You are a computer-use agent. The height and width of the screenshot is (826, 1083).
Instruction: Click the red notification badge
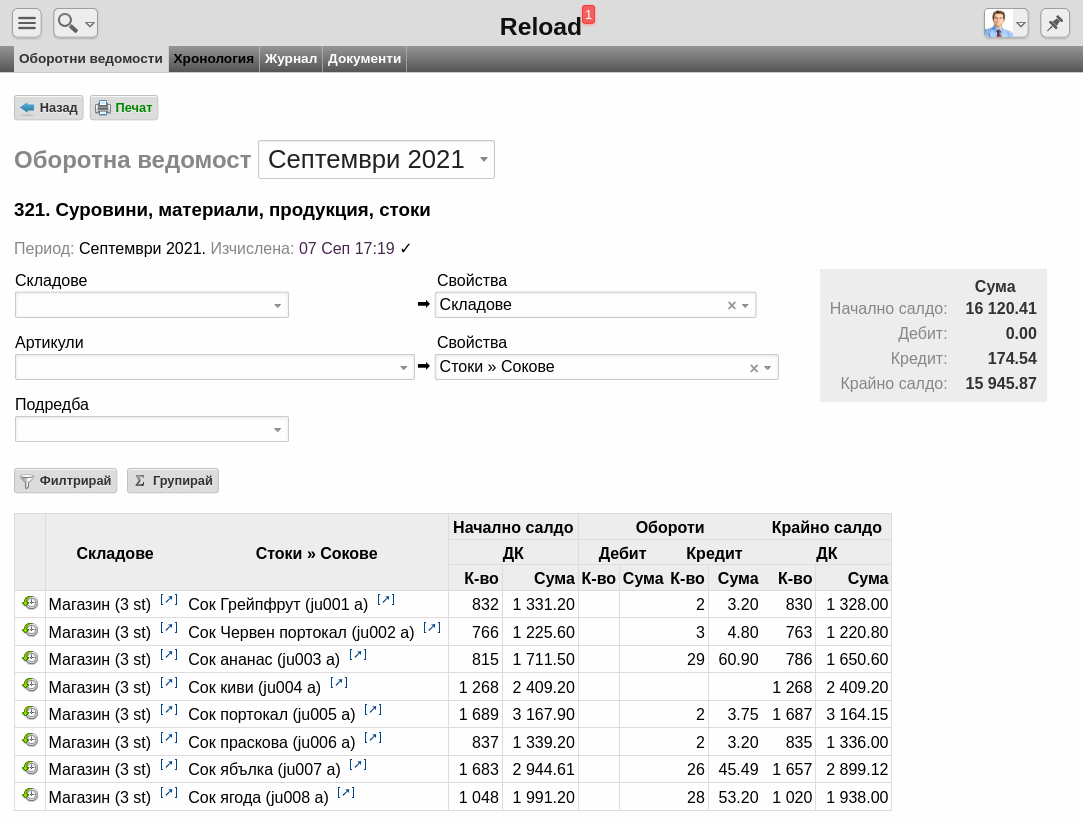[588, 14]
